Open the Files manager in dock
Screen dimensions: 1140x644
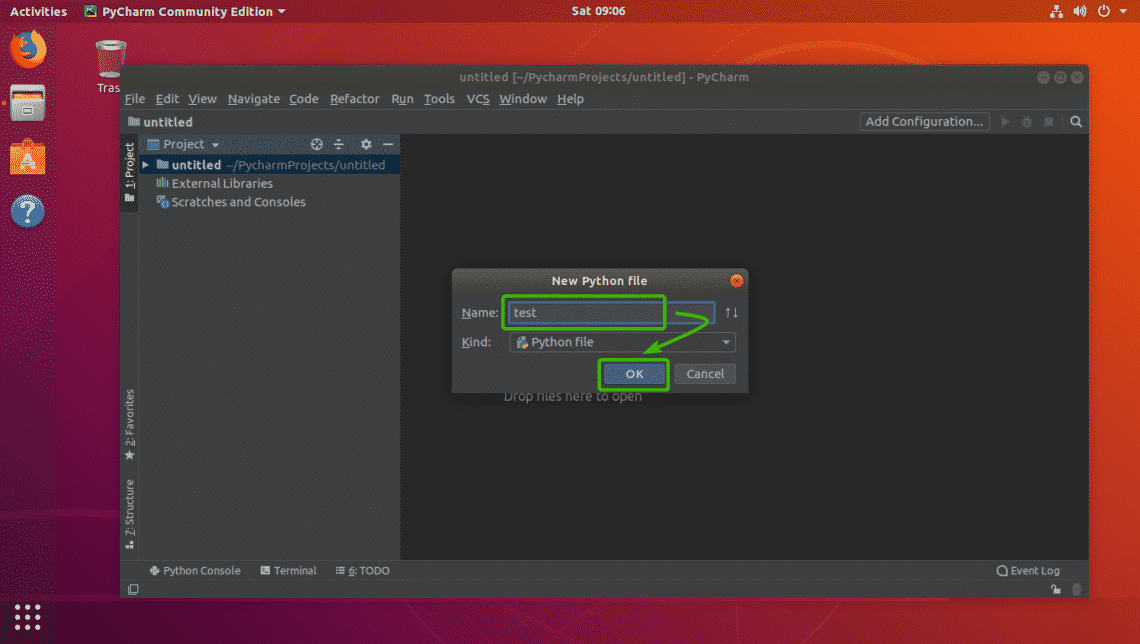click(28, 102)
